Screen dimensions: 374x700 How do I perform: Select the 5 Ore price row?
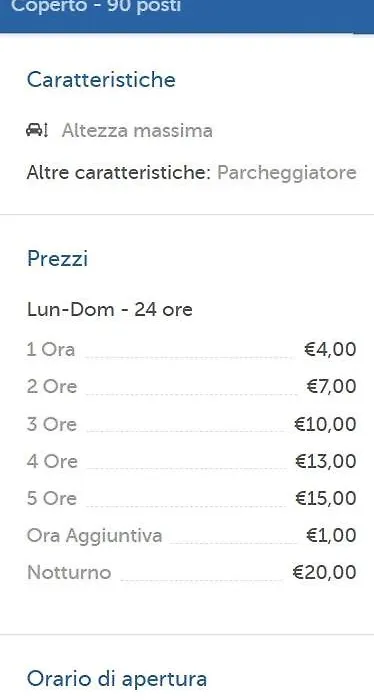pyautogui.click(x=191, y=498)
